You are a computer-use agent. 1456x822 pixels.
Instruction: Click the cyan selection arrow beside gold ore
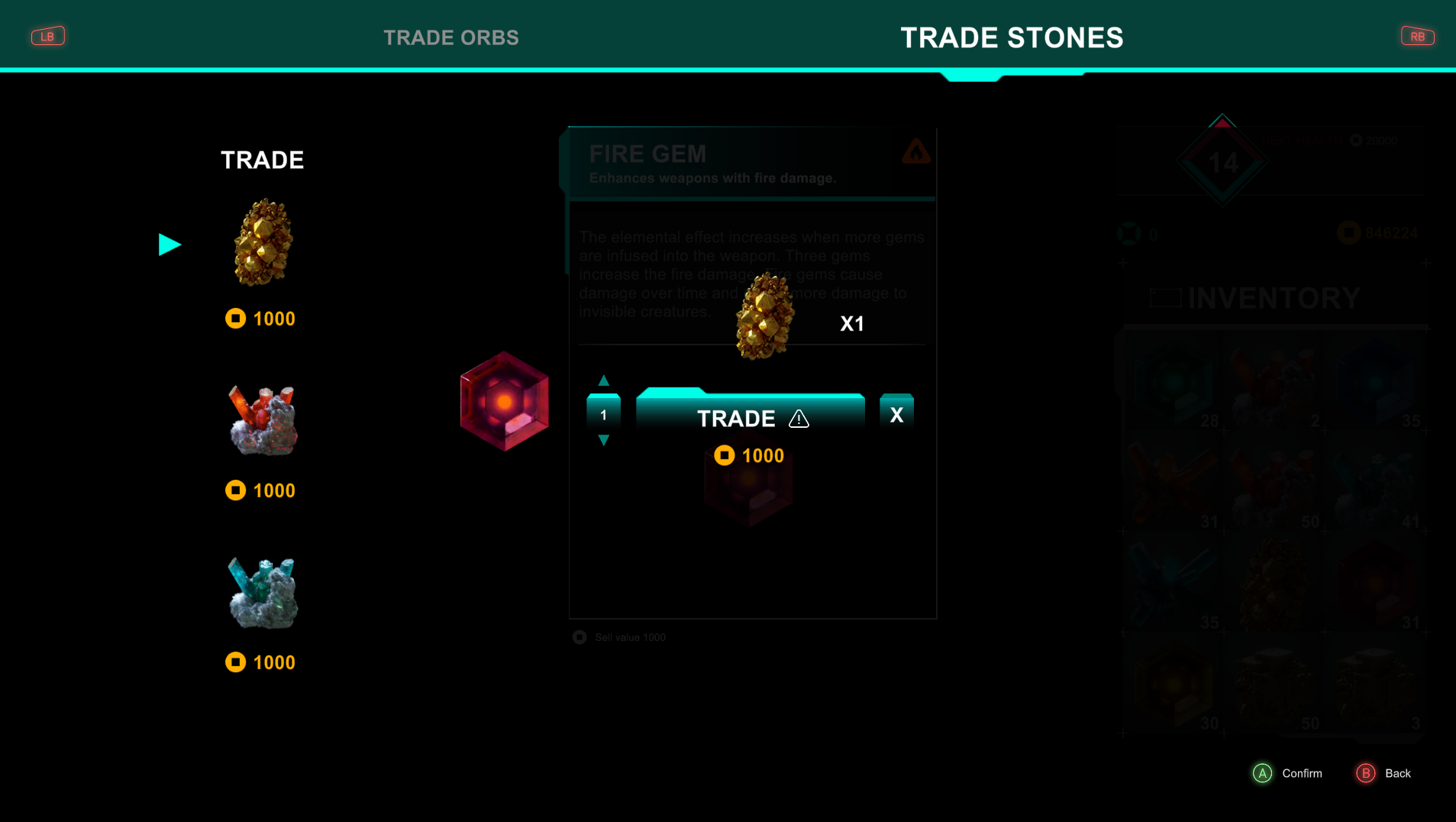point(169,244)
